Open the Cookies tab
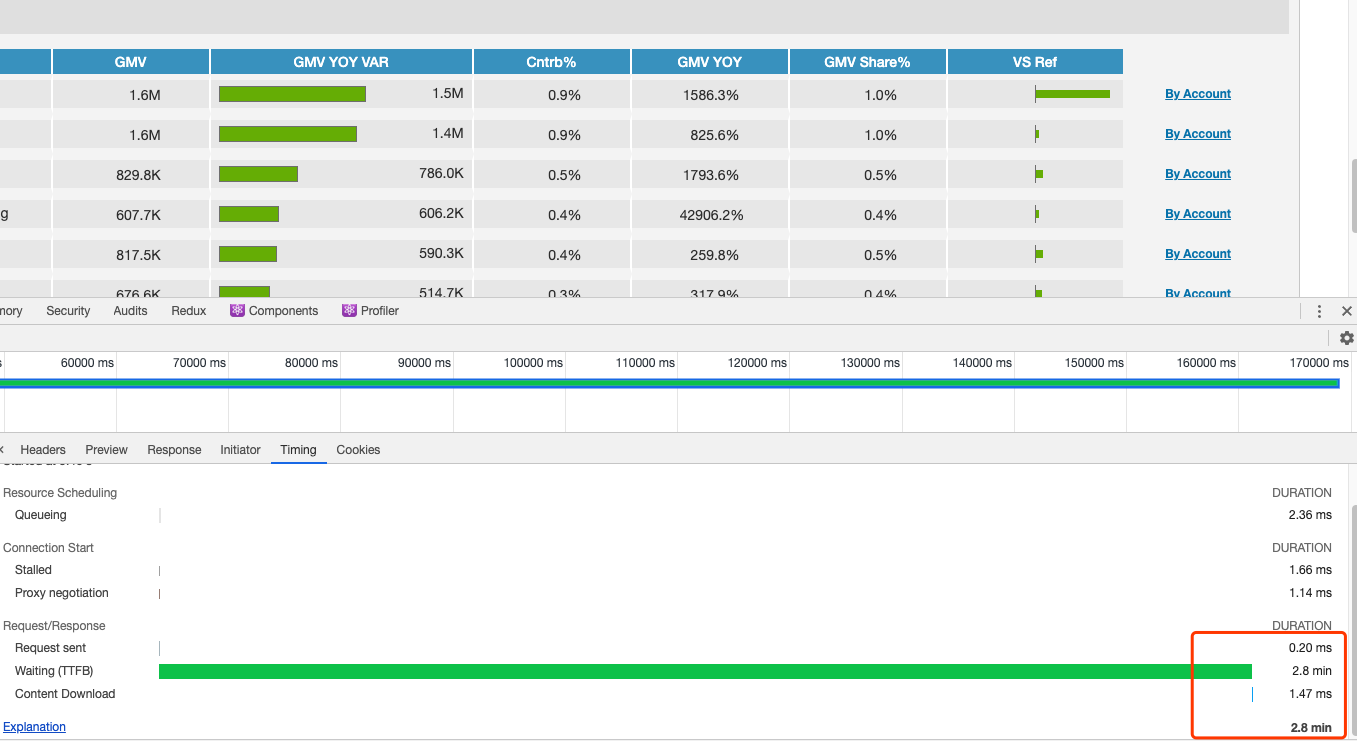This screenshot has width=1357, height=741. pyautogui.click(x=358, y=450)
